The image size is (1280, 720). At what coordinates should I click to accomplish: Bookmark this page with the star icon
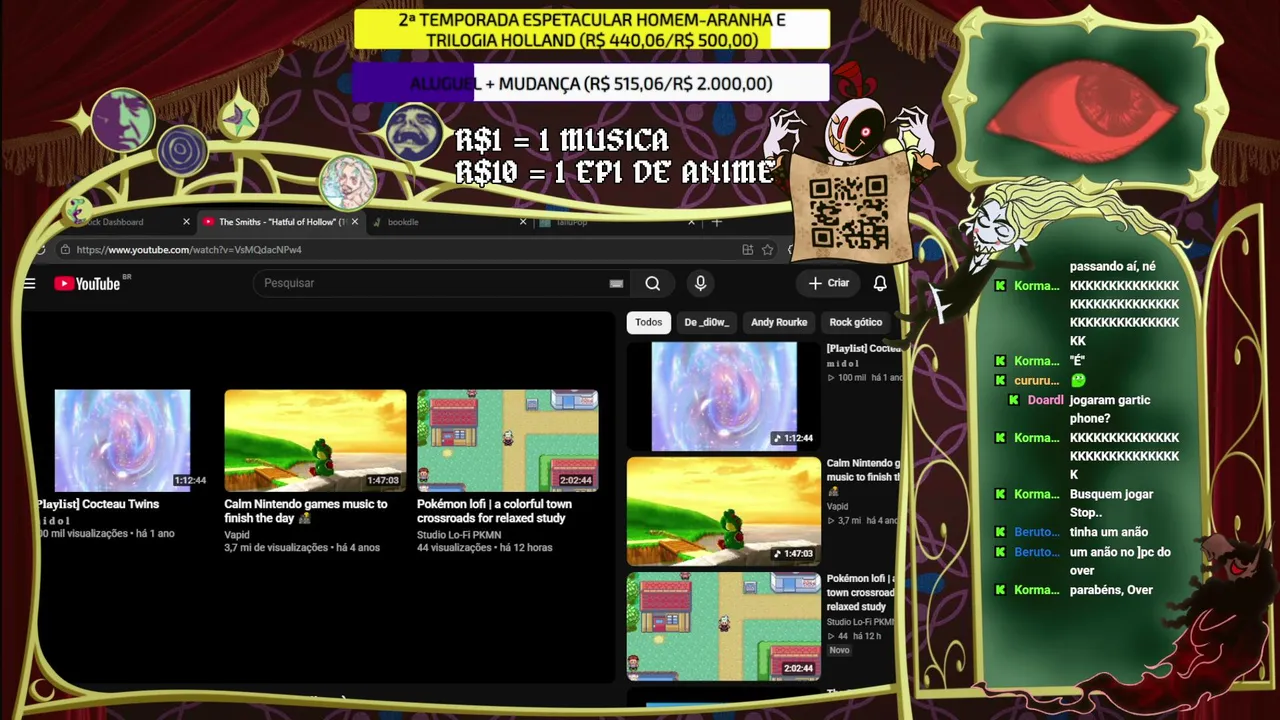coord(767,250)
